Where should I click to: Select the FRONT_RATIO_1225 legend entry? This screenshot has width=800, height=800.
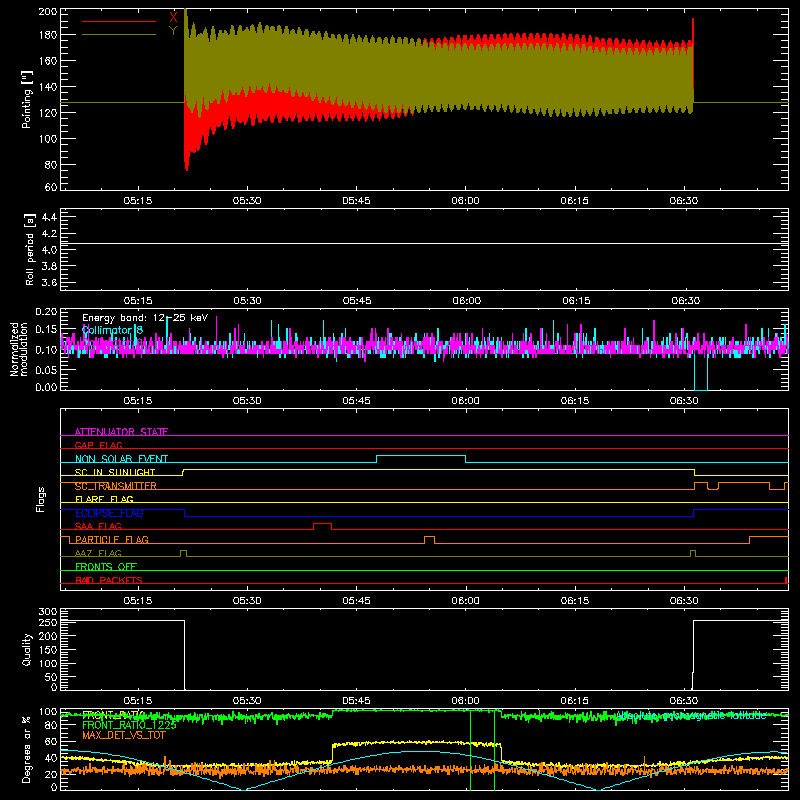pyautogui.click(x=130, y=725)
